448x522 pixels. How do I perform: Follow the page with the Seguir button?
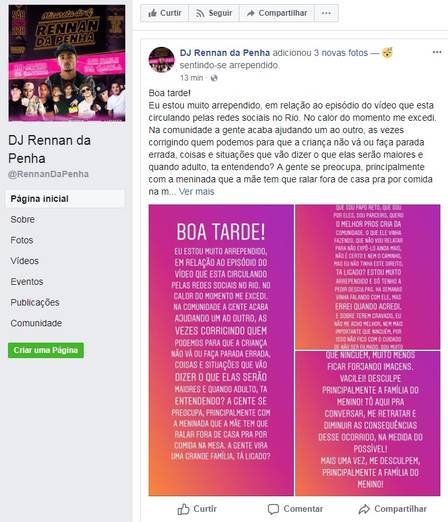click(214, 13)
